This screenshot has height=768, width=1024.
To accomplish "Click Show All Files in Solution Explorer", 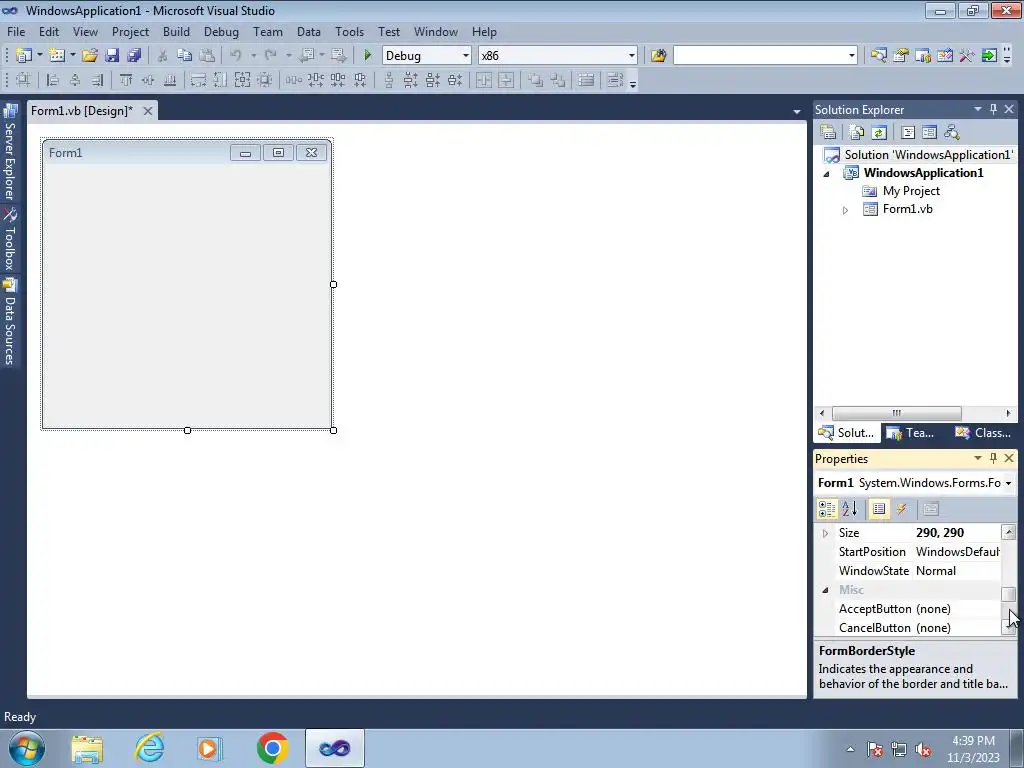I will pos(857,132).
